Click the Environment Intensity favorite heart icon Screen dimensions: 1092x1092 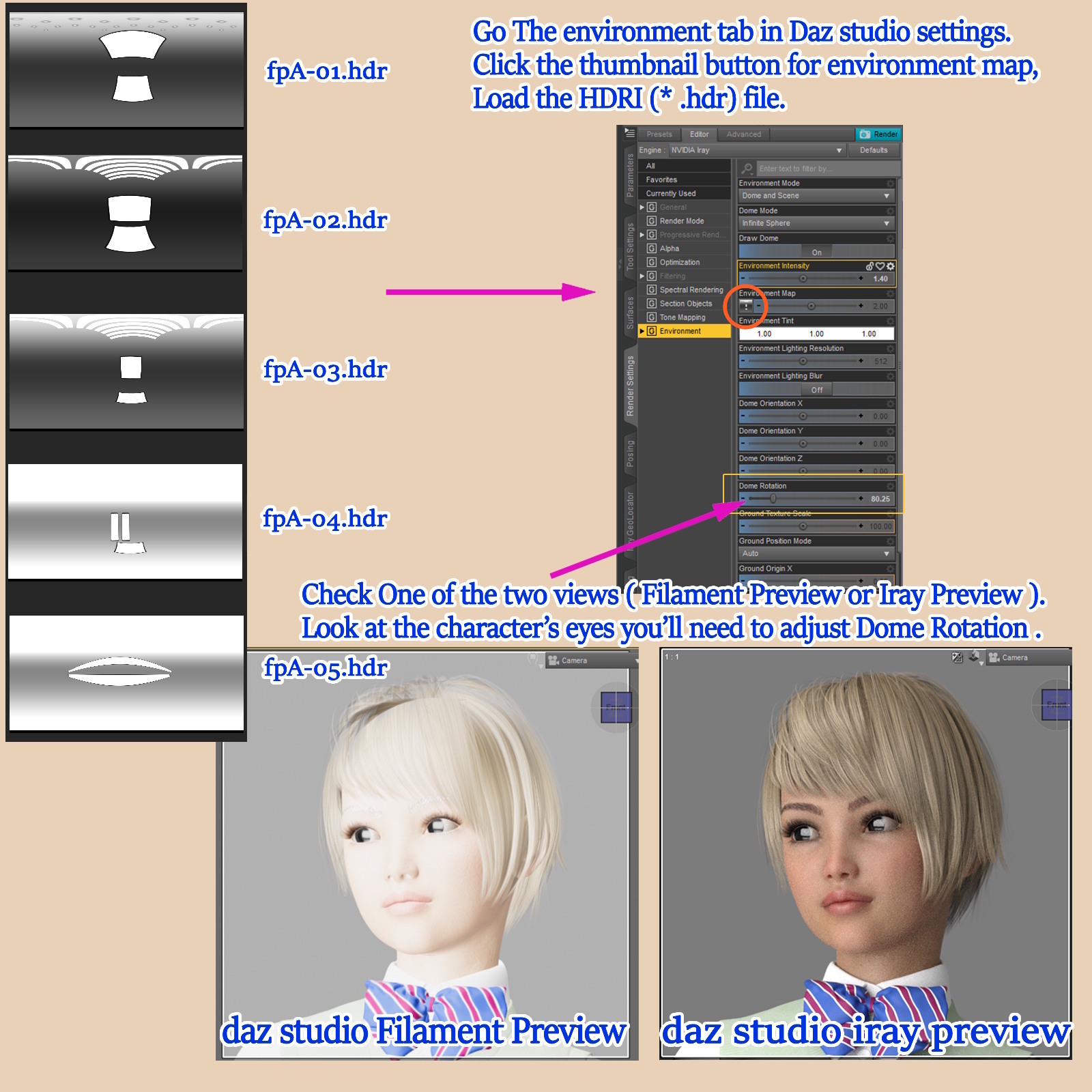[x=880, y=266]
